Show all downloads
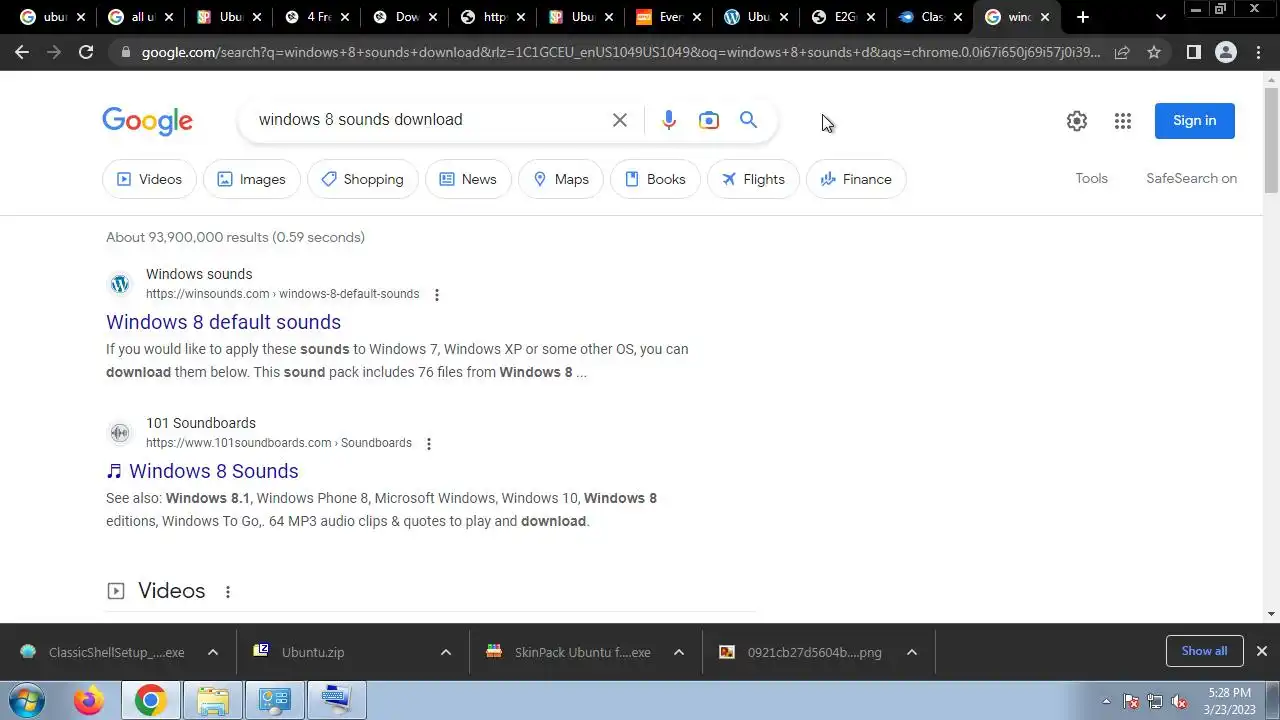 point(1204,651)
